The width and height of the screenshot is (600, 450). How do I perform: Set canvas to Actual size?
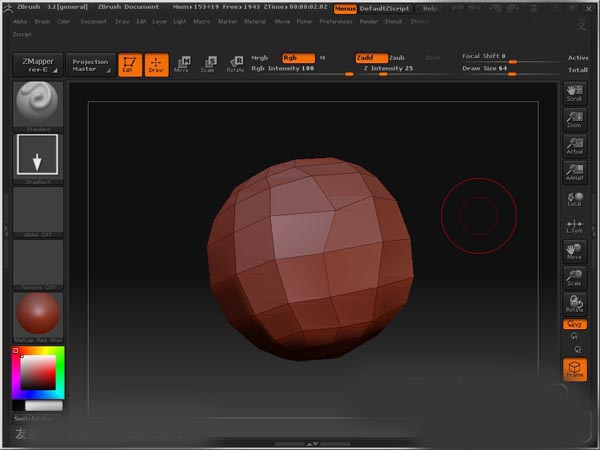tap(574, 146)
